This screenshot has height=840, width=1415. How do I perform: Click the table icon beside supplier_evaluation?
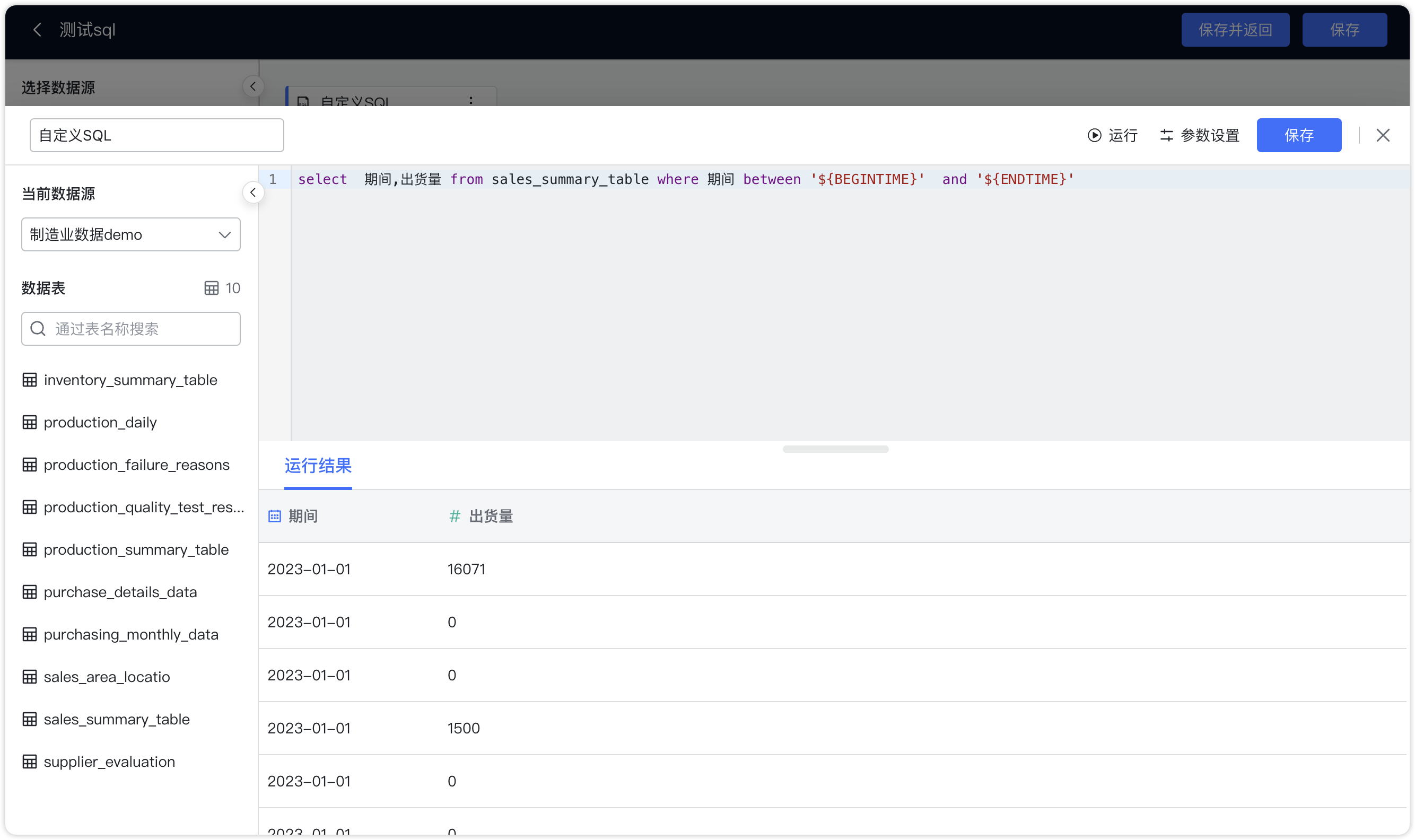click(x=30, y=762)
